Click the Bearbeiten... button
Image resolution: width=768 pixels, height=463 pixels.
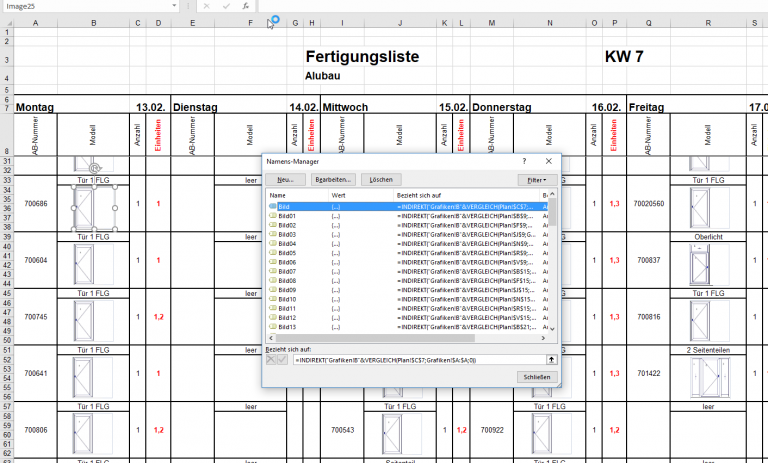[x=333, y=180]
